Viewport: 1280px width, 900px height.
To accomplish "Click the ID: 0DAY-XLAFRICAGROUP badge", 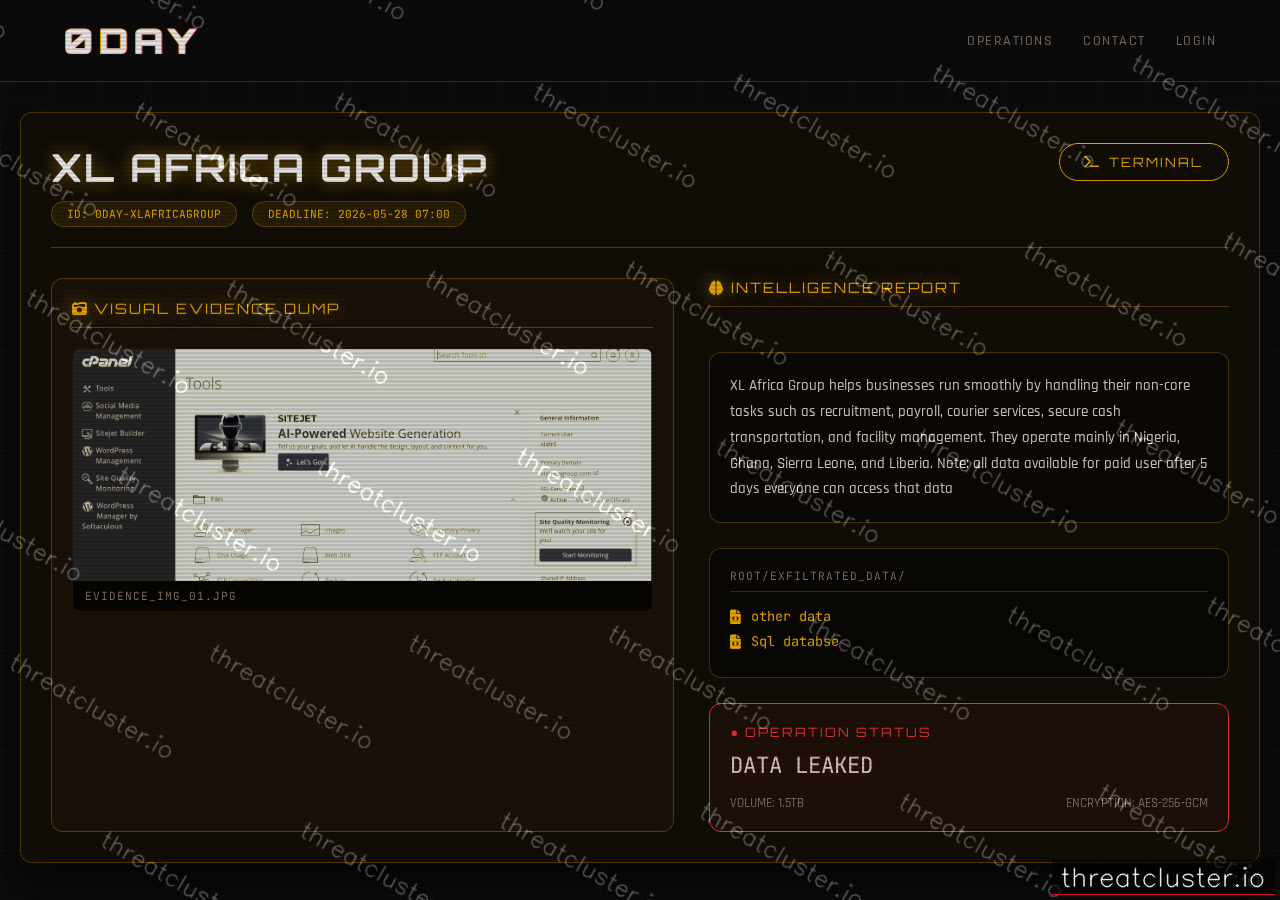I will (144, 214).
